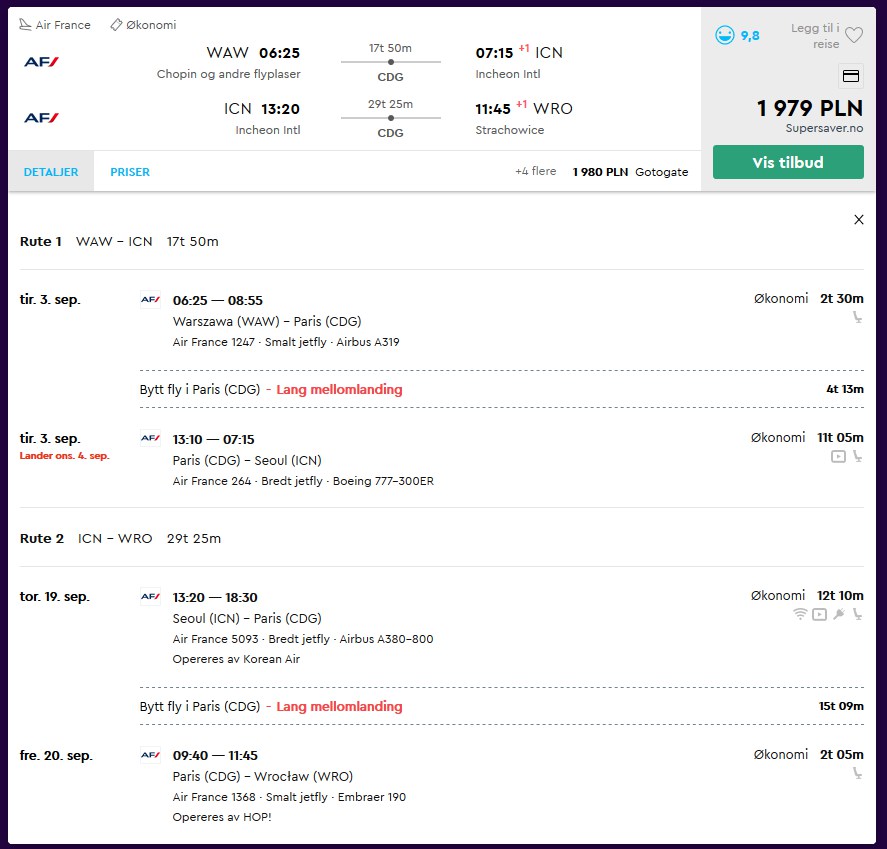Click Wi-Fi icon on Seoul–Paris flight
Viewport: 887px width, 849px height.
pyautogui.click(x=800, y=614)
